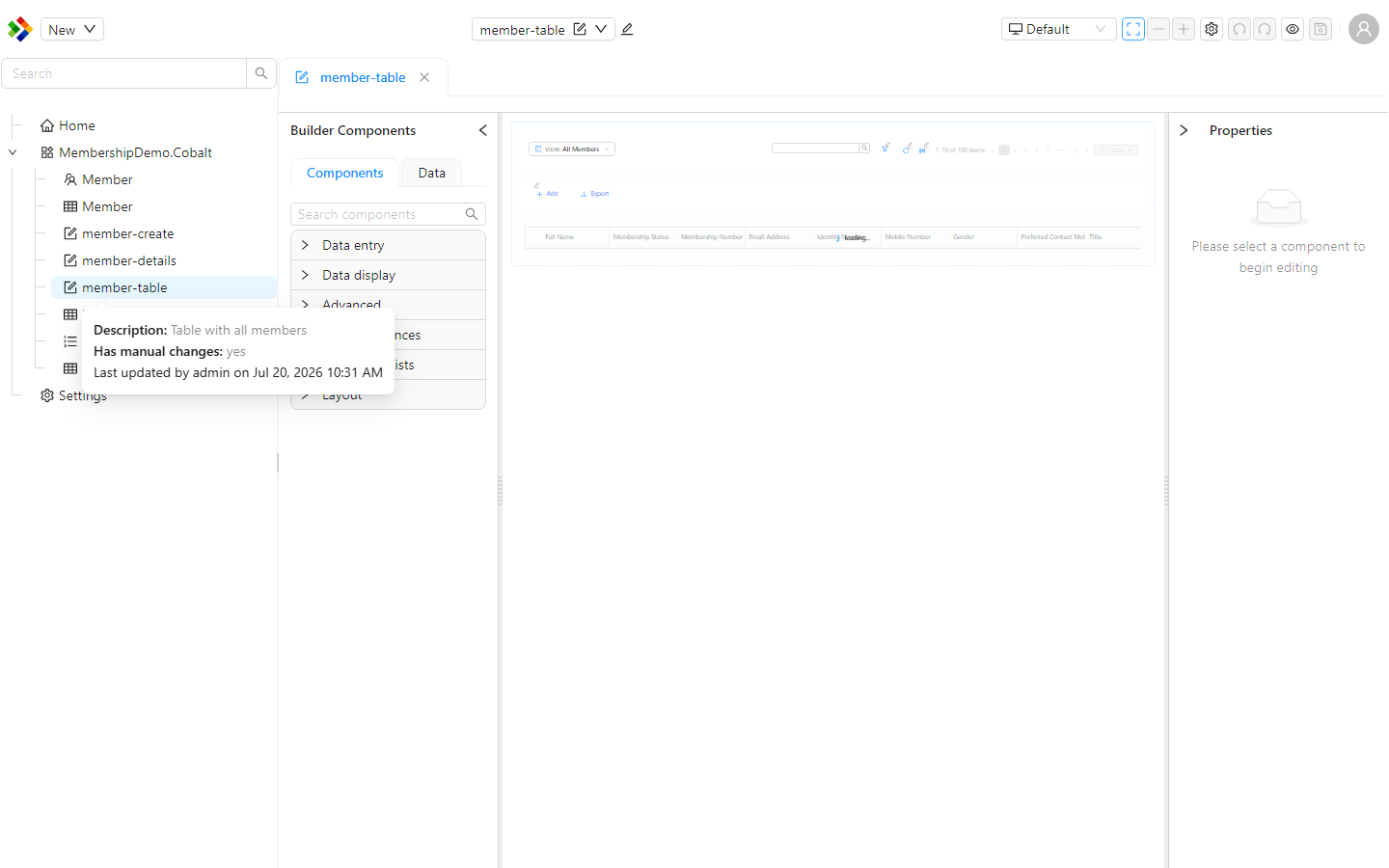Screen dimensions: 1389x868
Task: Collapse the Builder Components panel
Action: click(x=483, y=130)
